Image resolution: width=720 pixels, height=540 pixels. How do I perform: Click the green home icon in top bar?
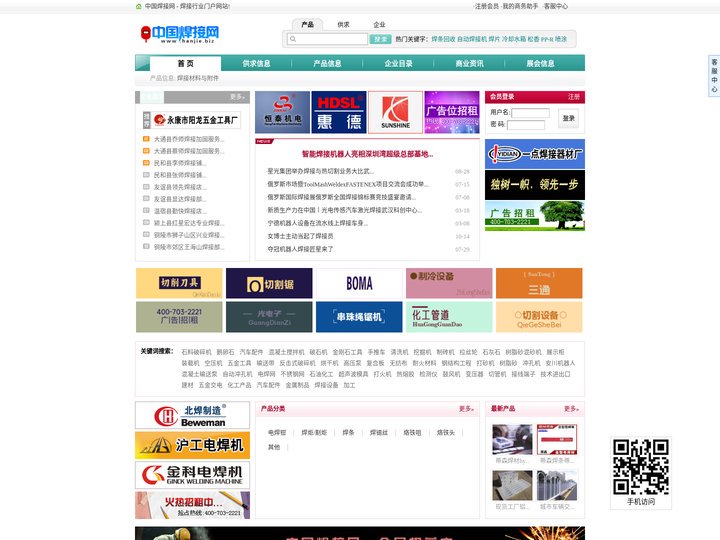coord(139,6)
